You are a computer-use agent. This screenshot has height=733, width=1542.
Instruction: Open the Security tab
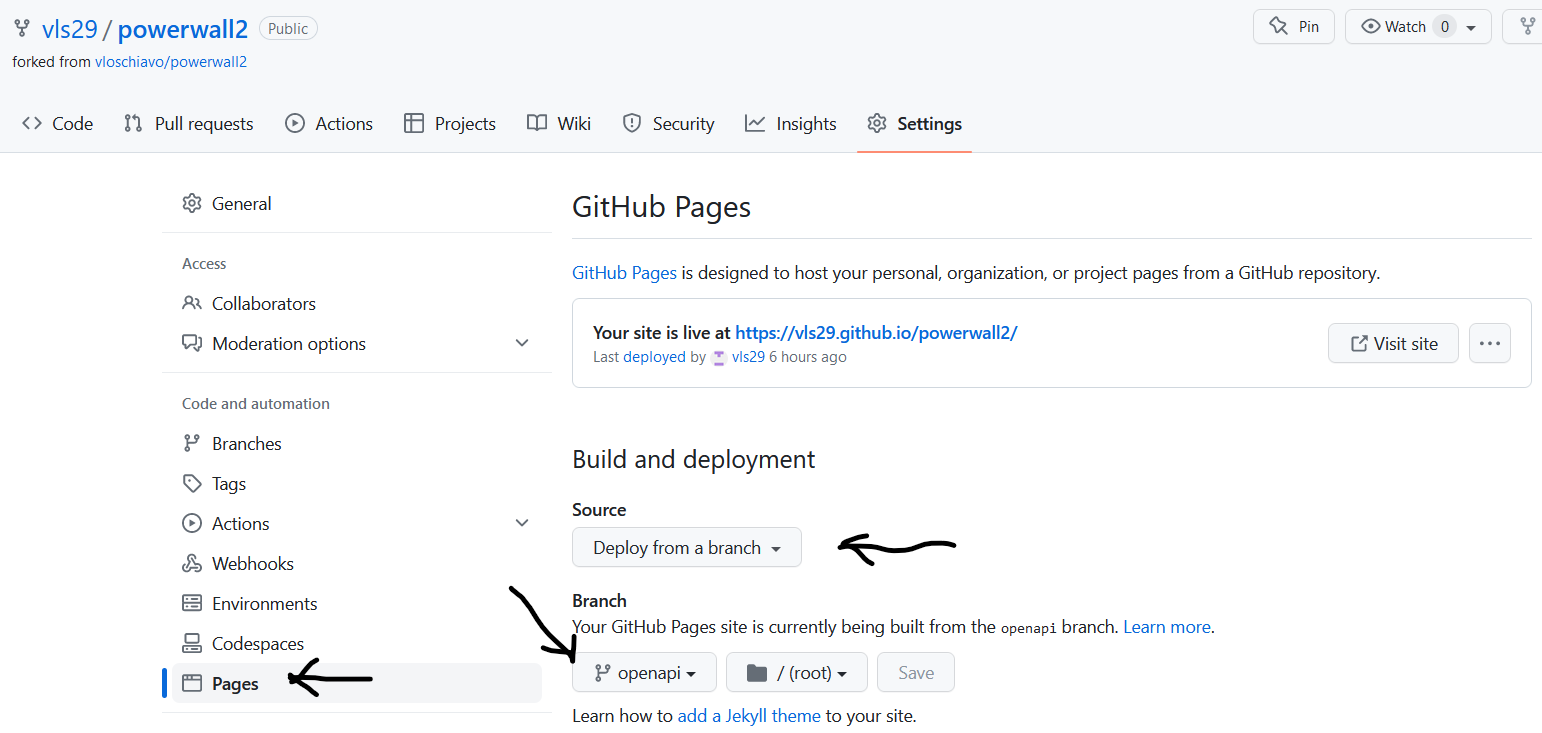pyautogui.click(x=668, y=124)
